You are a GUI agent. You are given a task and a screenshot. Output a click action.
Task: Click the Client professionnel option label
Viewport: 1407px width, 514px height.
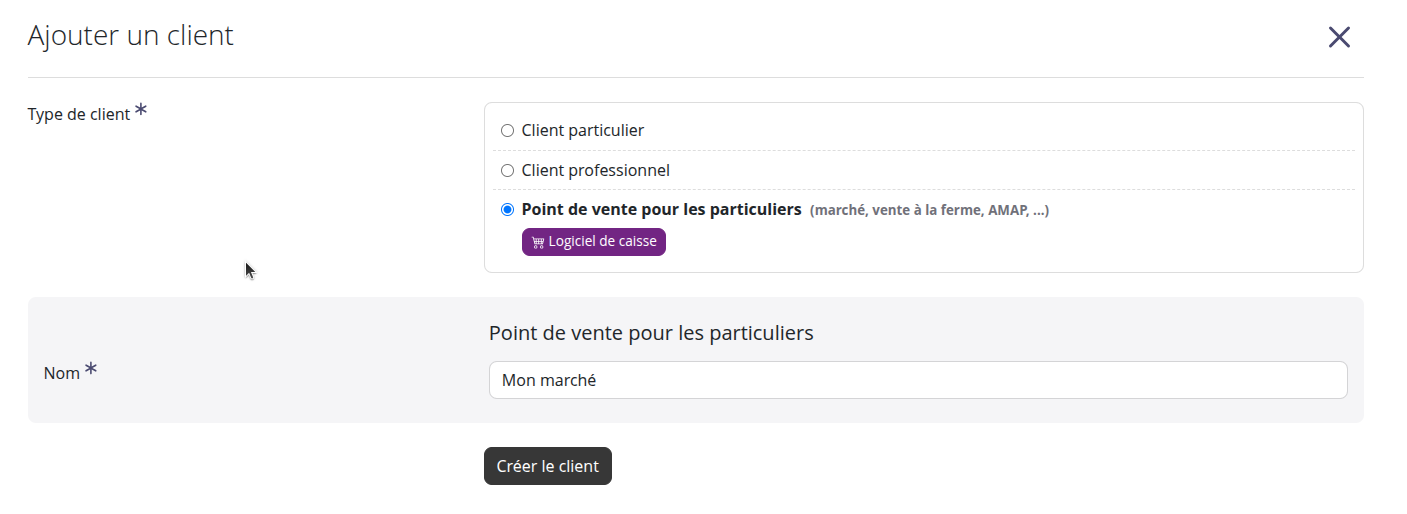tap(595, 171)
